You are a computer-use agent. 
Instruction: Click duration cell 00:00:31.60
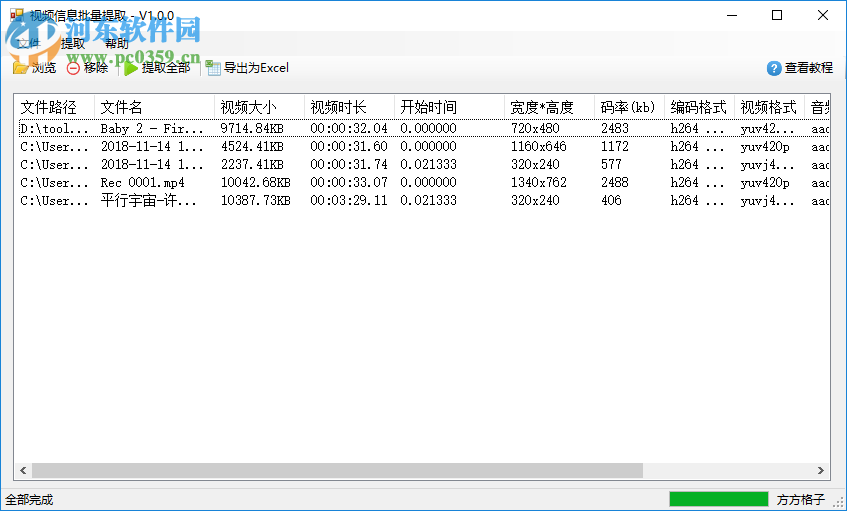[x=349, y=146]
